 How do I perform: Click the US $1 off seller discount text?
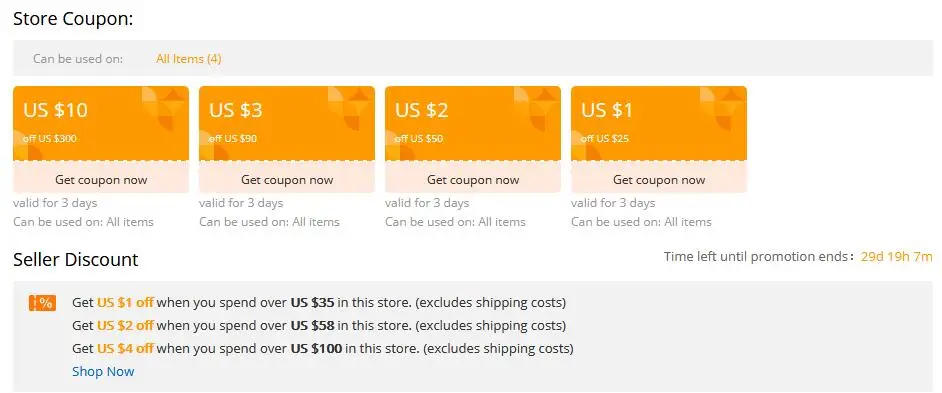click(125, 302)
